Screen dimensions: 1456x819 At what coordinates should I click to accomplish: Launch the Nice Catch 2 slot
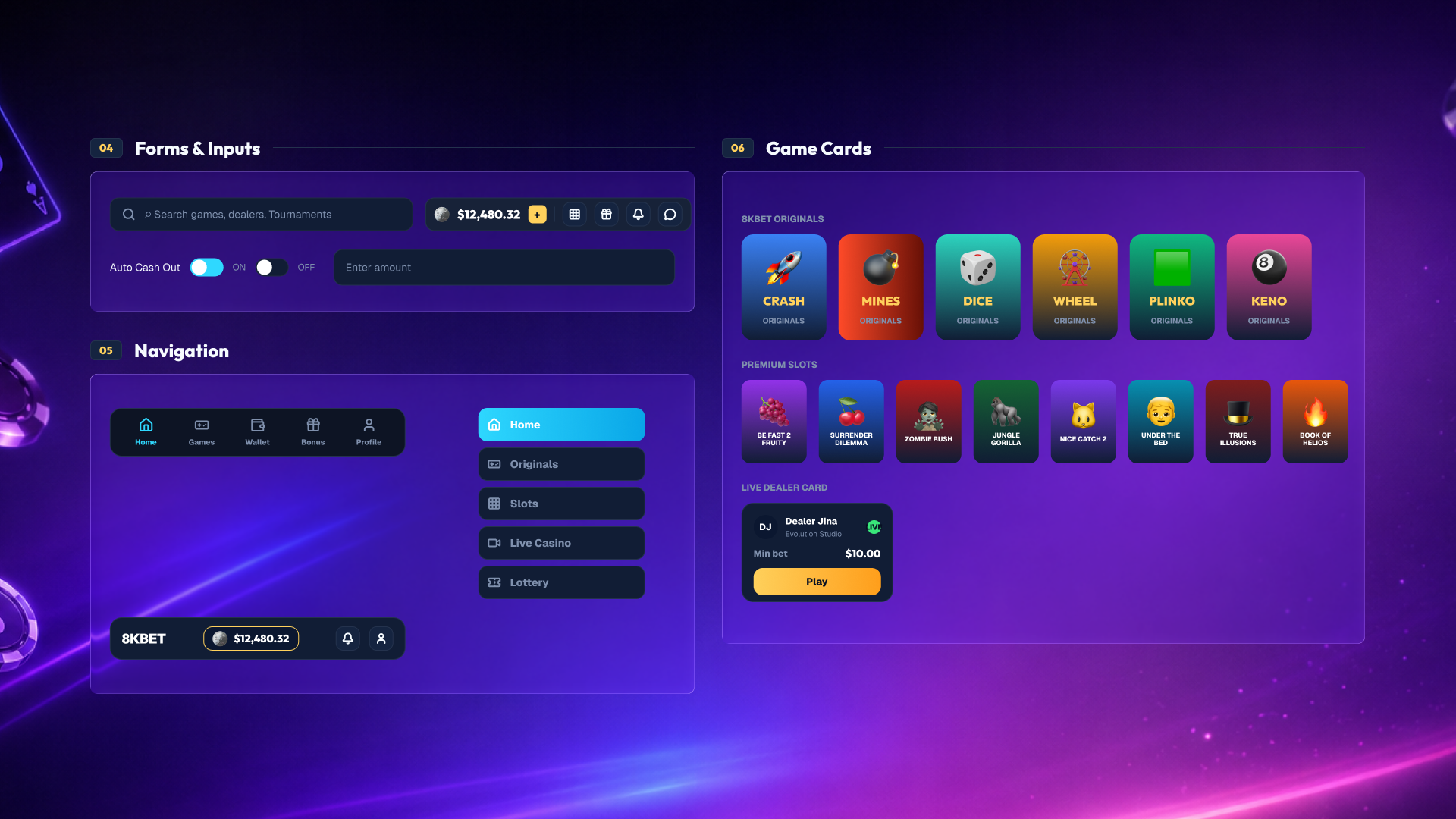coord(1084,422)
